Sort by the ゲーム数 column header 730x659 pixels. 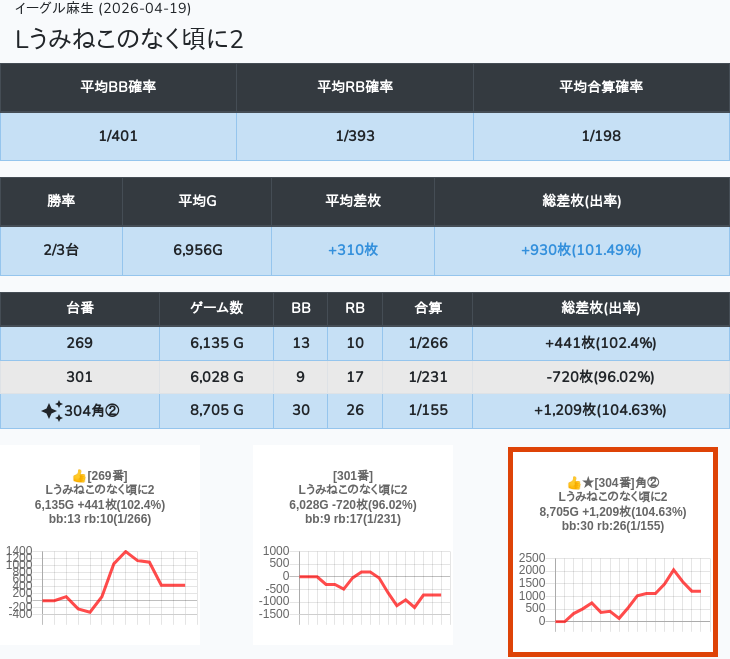pos(216,309)
